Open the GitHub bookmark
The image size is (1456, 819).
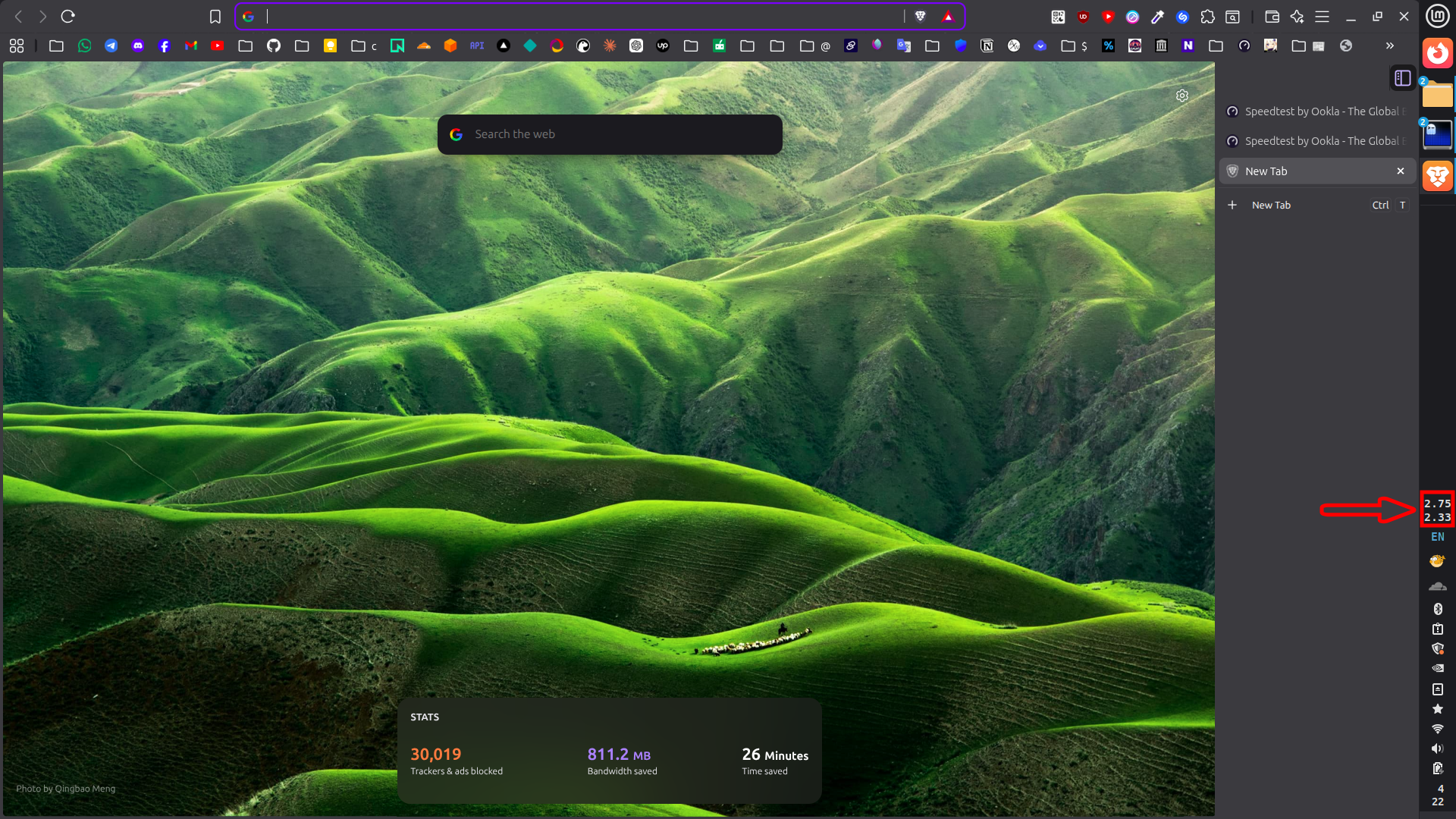[x=274, y=45]
